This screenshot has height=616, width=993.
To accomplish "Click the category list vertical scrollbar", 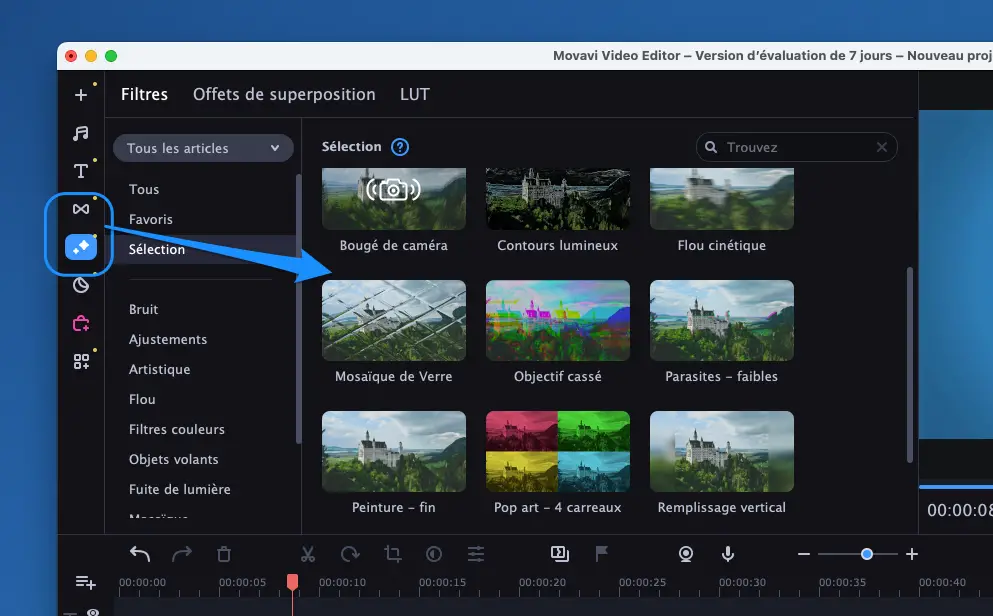I will [298, 308].
